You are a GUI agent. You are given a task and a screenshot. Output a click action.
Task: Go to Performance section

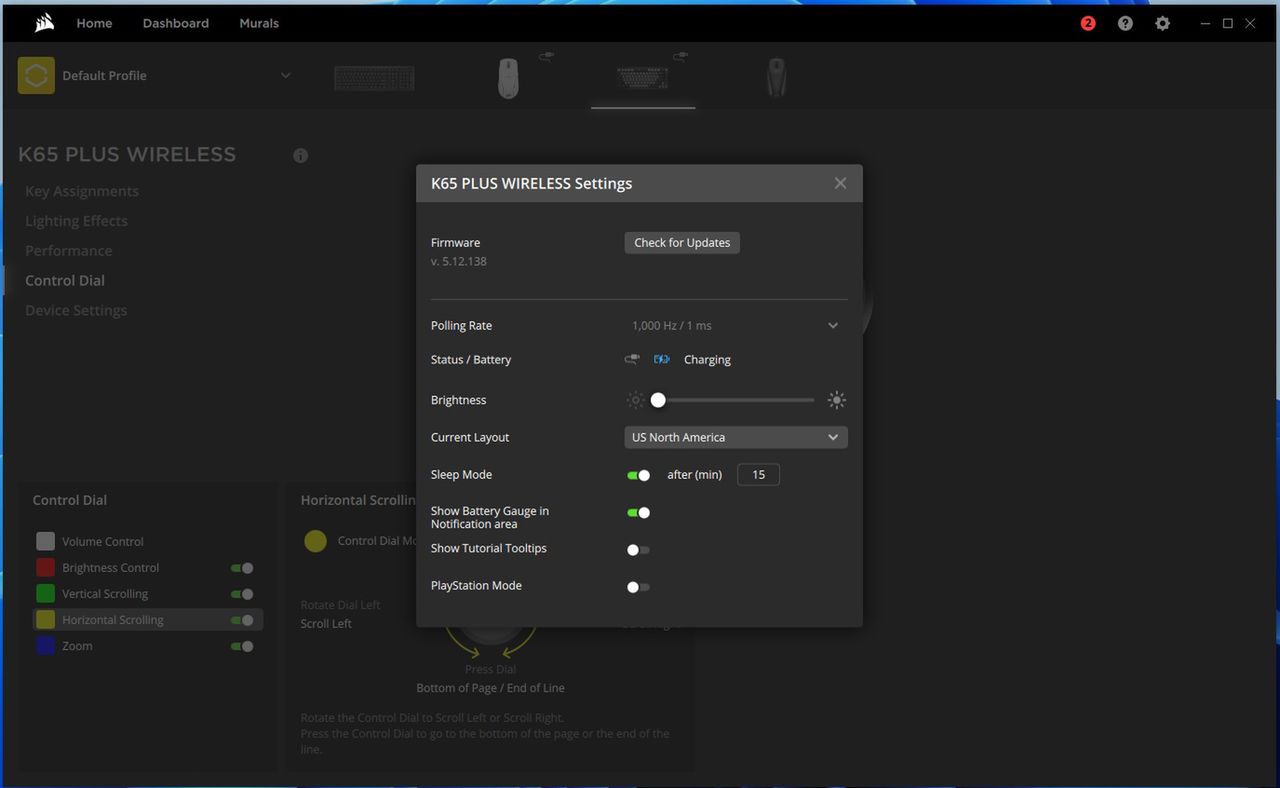click(x=68, y=251)
